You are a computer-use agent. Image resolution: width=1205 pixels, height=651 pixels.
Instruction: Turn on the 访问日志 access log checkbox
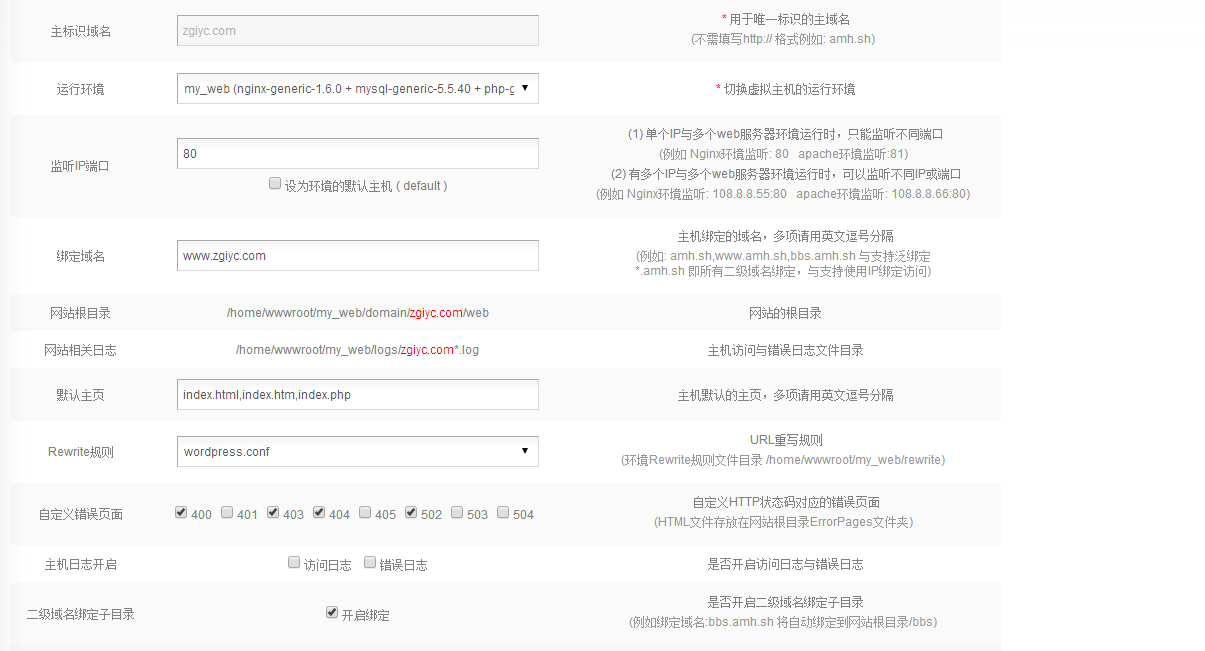[294, 563]
